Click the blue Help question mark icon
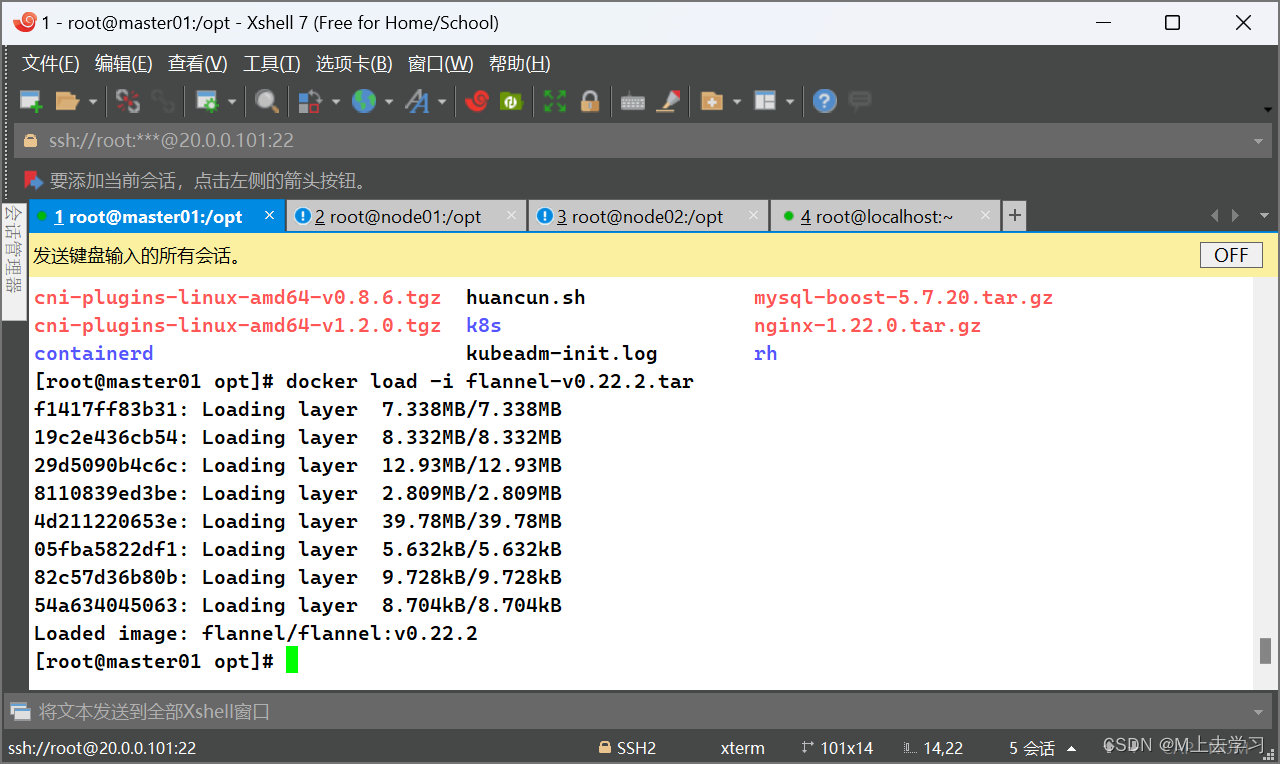The width and height of the screenshot is (1280, 764). click(x=824, y=101)
